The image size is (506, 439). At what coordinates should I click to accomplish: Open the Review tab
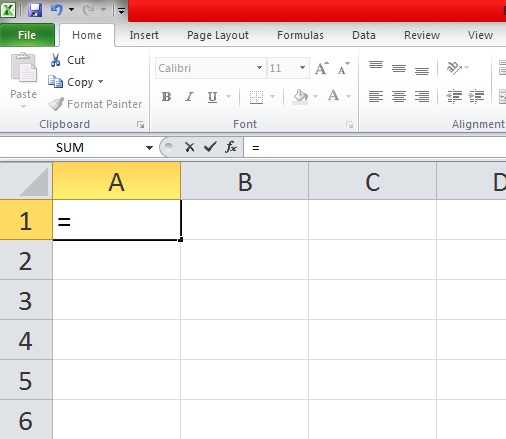(422, 35)
